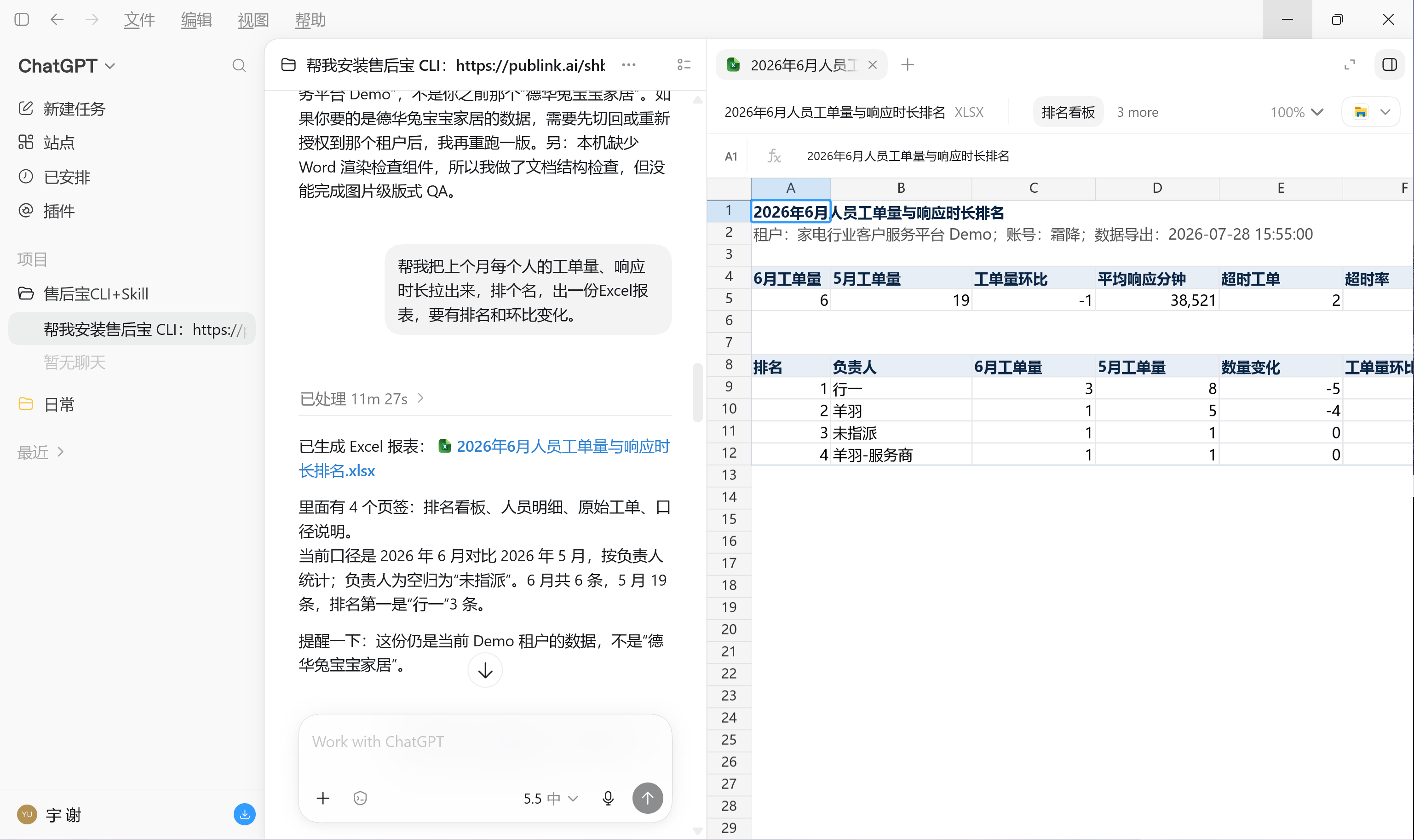This screenshot has width=1414, height=840.
Task: Add a new tab with plus
Action: pyautogui.click(x=908, y=65)
